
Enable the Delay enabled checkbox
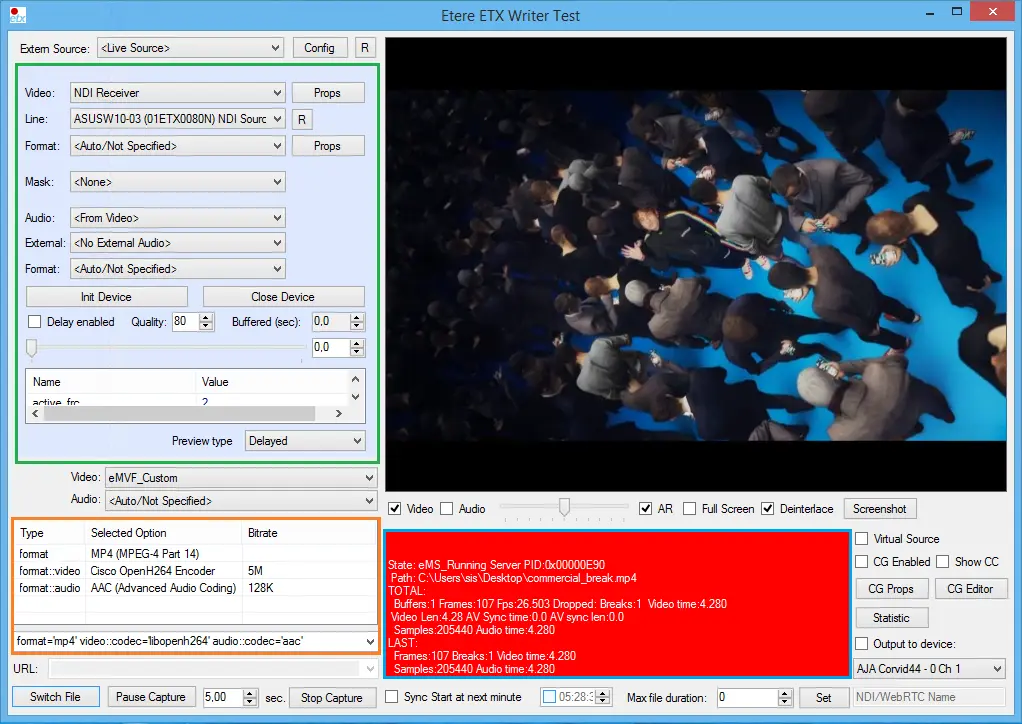[x=35, y=322]
